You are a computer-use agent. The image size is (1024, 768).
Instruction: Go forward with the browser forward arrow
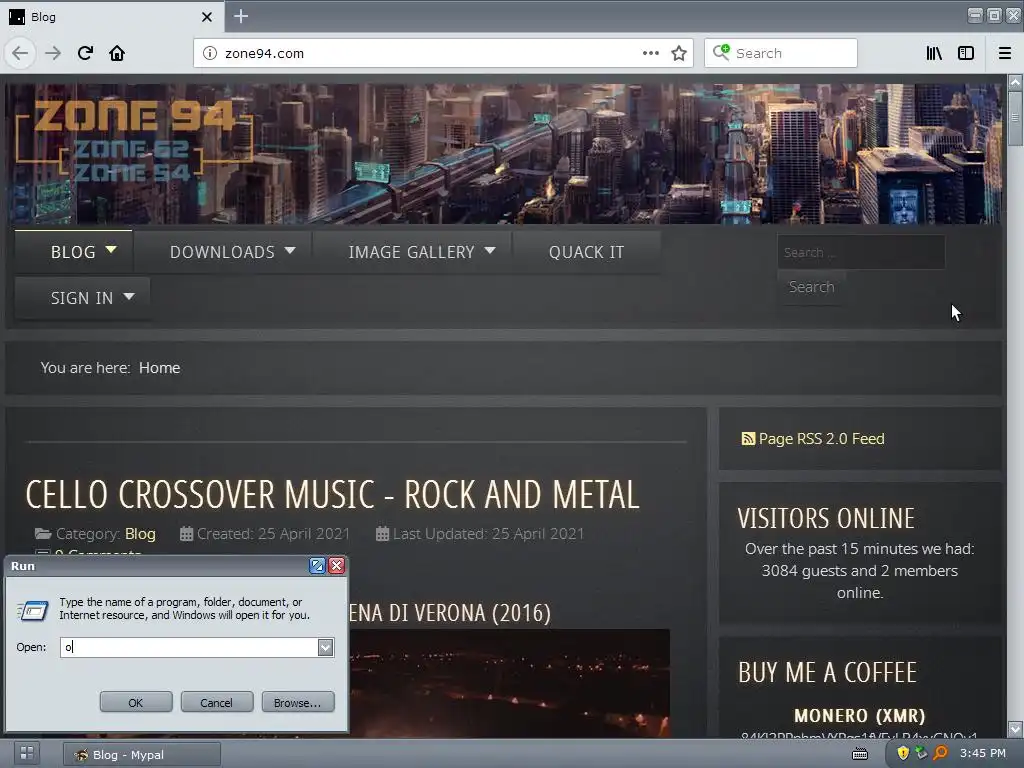53,53
